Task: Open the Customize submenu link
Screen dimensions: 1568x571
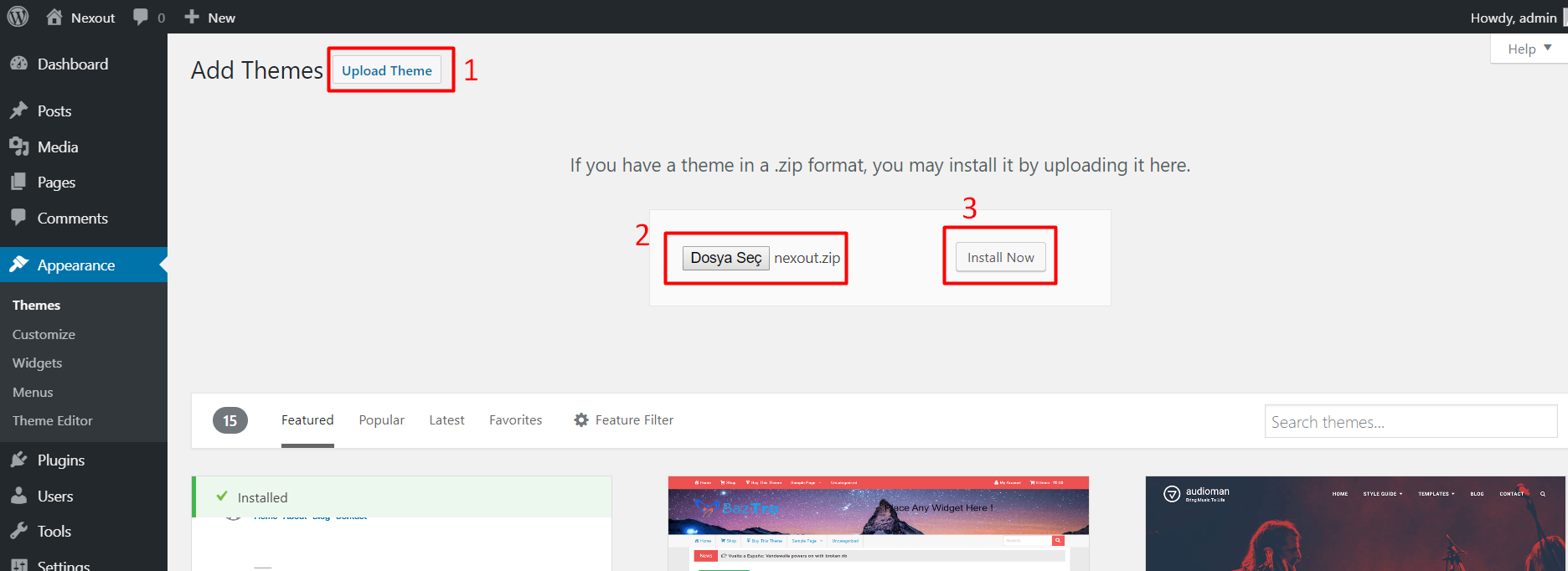Action: point(44,335)
